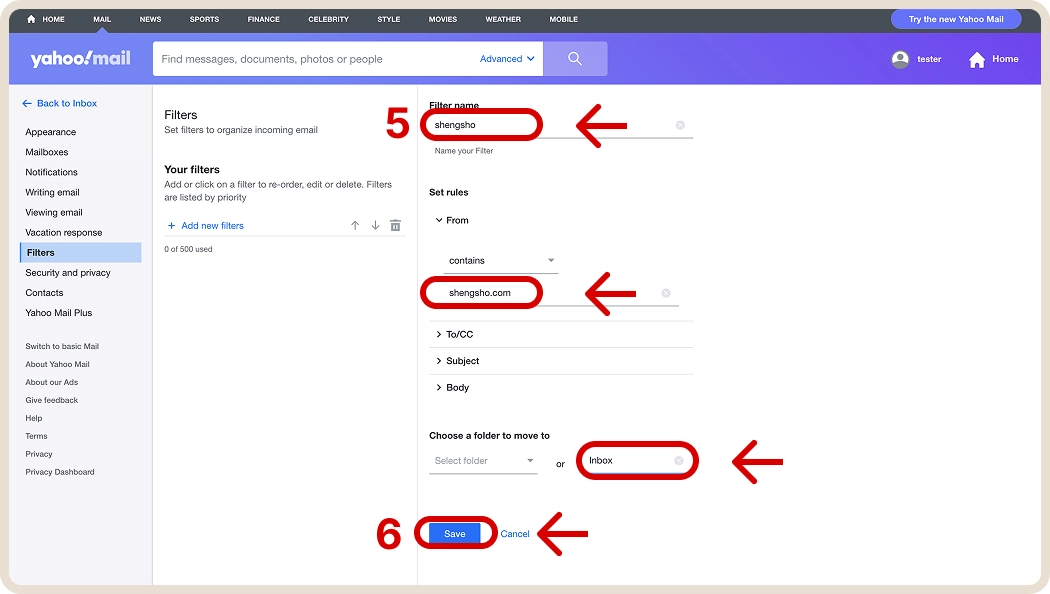Click the search magnifying glass icon
Viewport: 1050px width, 594px height.
pyautogui.click(x=575, y=58)
